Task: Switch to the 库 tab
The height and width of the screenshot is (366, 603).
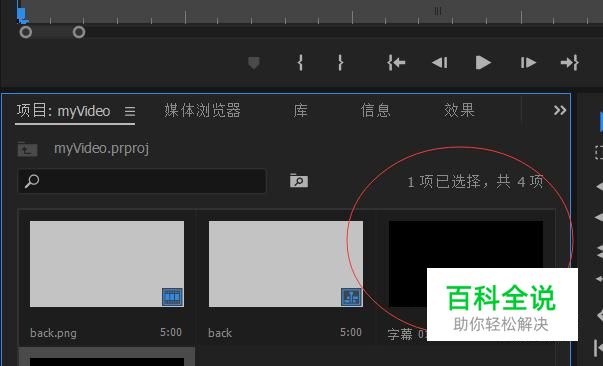Action: [300, 111]
